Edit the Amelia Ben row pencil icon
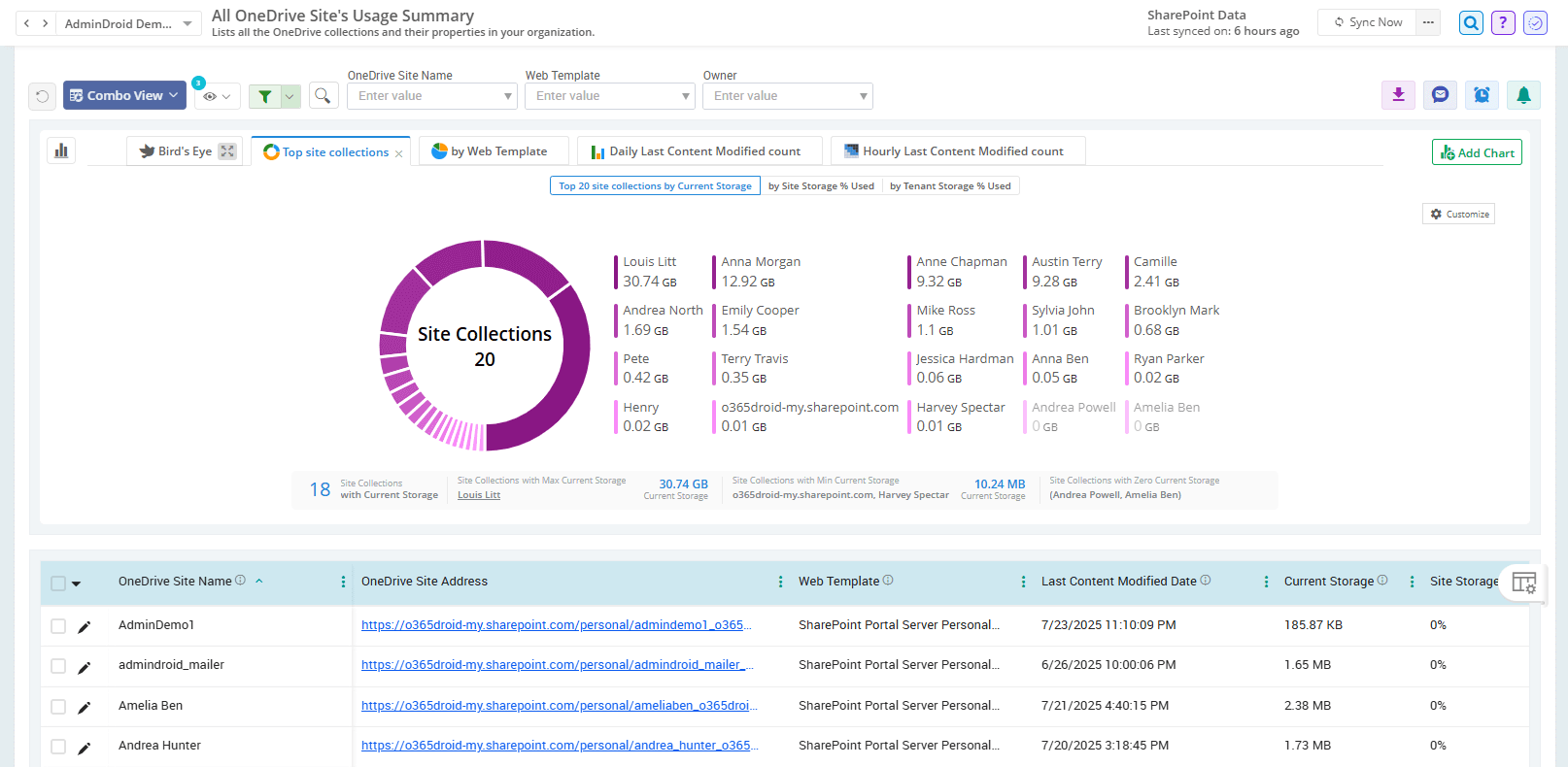This screenshot has width=1568, height=767. [x=85, y=708]
